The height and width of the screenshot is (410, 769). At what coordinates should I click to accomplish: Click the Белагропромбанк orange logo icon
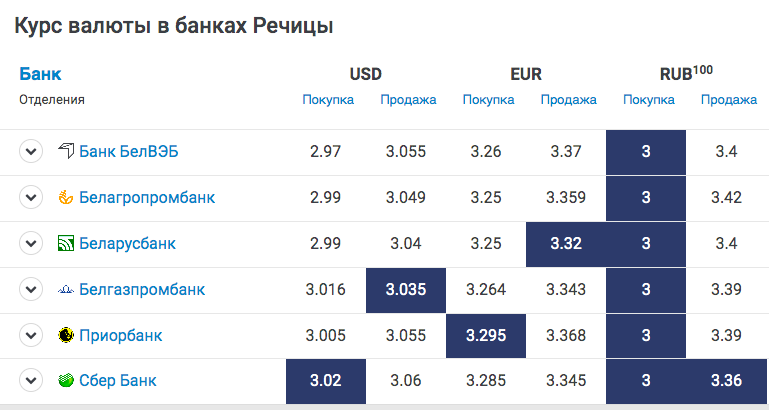coord(66,197)
